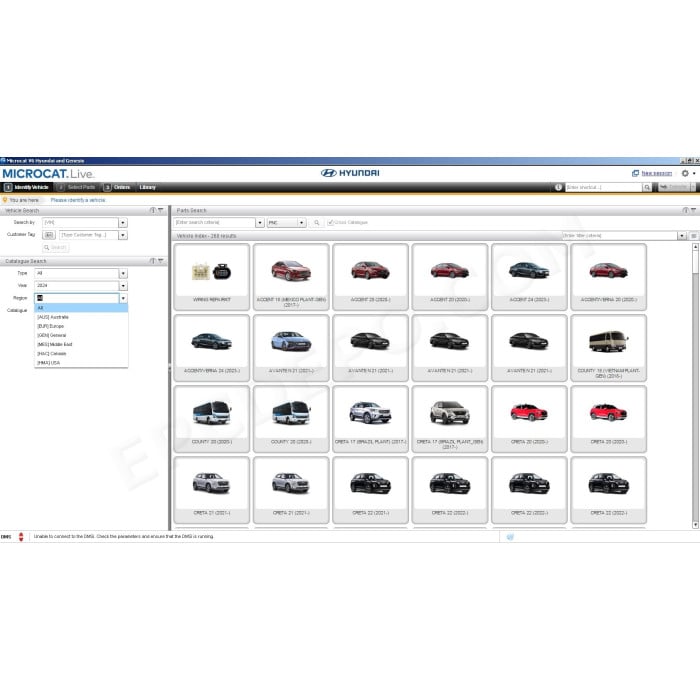Open the Accent/Verna 24 (2023-) thumbnail
The image size is (700, 700).
212,348
